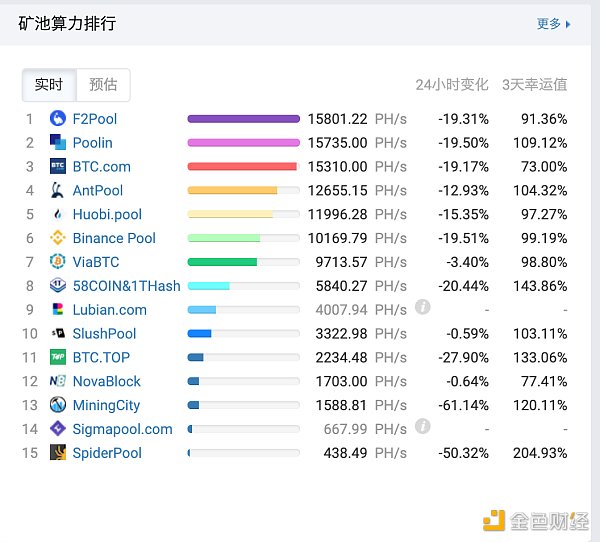The height and width of the screenshot is (542, 600).
Task: Click the SpiderPool logo icon
Action: point(58,453)
